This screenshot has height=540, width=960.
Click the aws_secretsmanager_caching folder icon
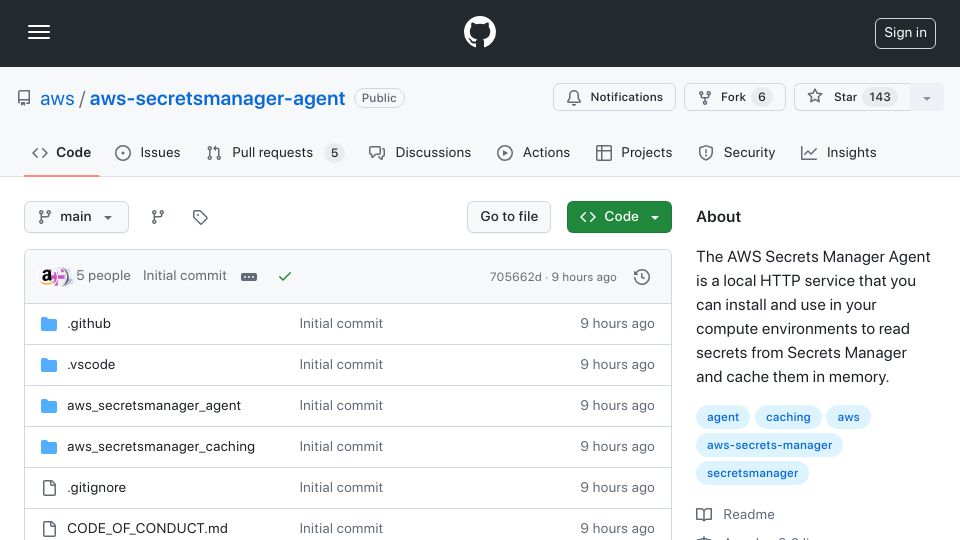point(49,447)
